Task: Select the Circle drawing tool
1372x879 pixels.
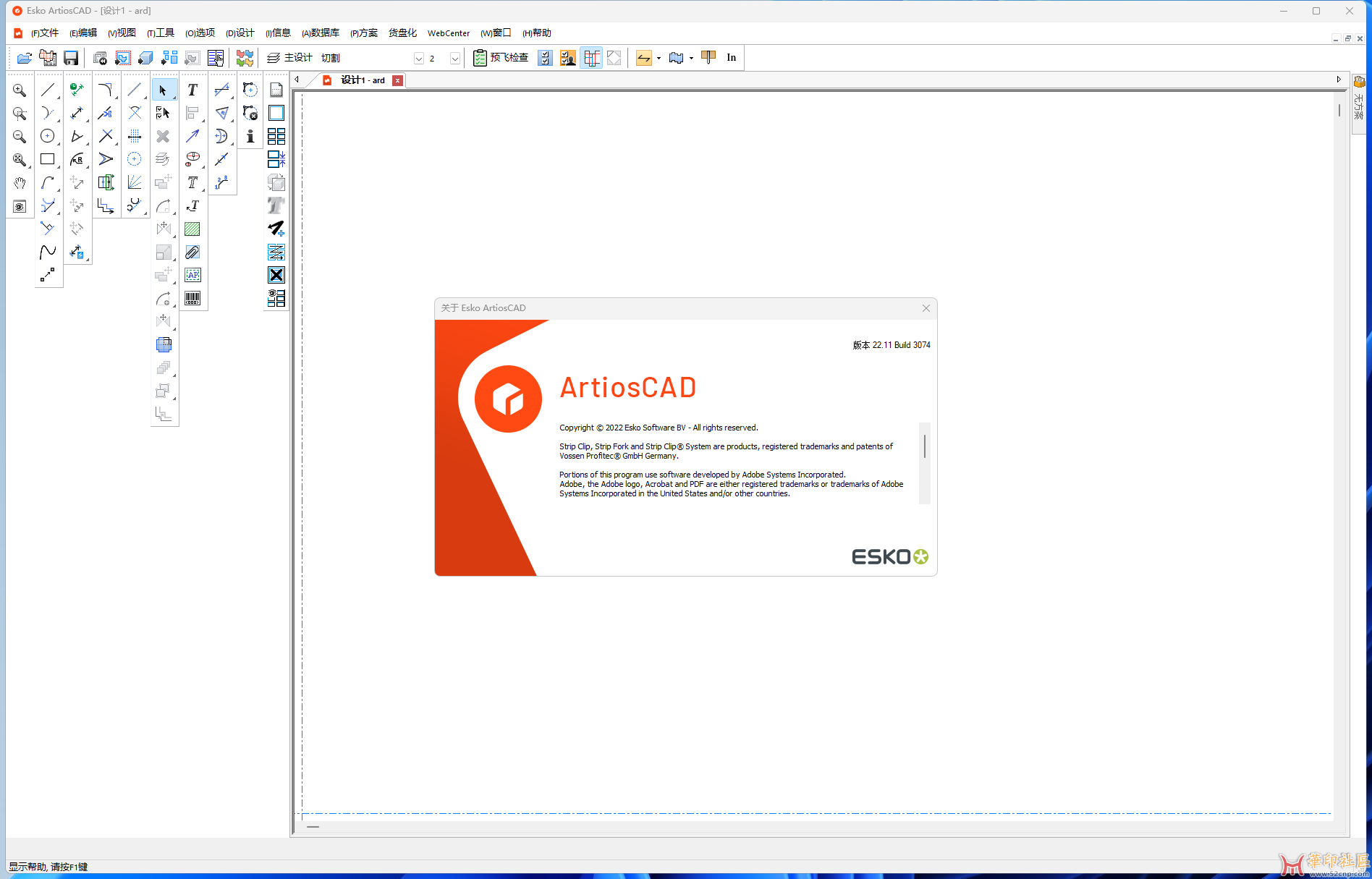Action: (x=48, y=136)
